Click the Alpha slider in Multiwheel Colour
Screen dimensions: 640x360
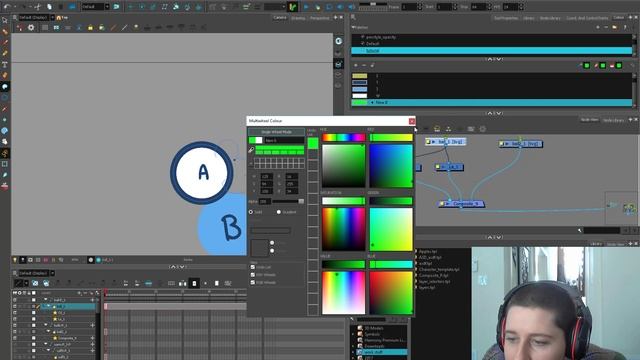(288, 201)
